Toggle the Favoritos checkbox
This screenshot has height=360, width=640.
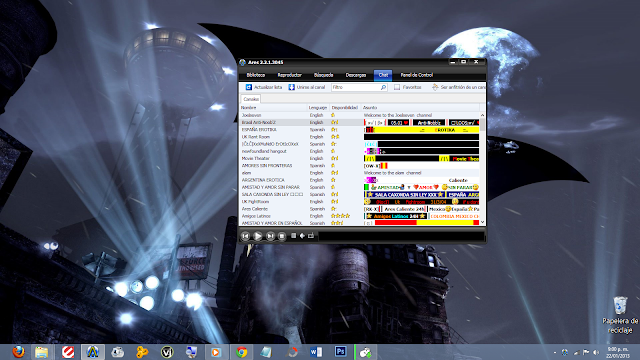tap(397, 87)
